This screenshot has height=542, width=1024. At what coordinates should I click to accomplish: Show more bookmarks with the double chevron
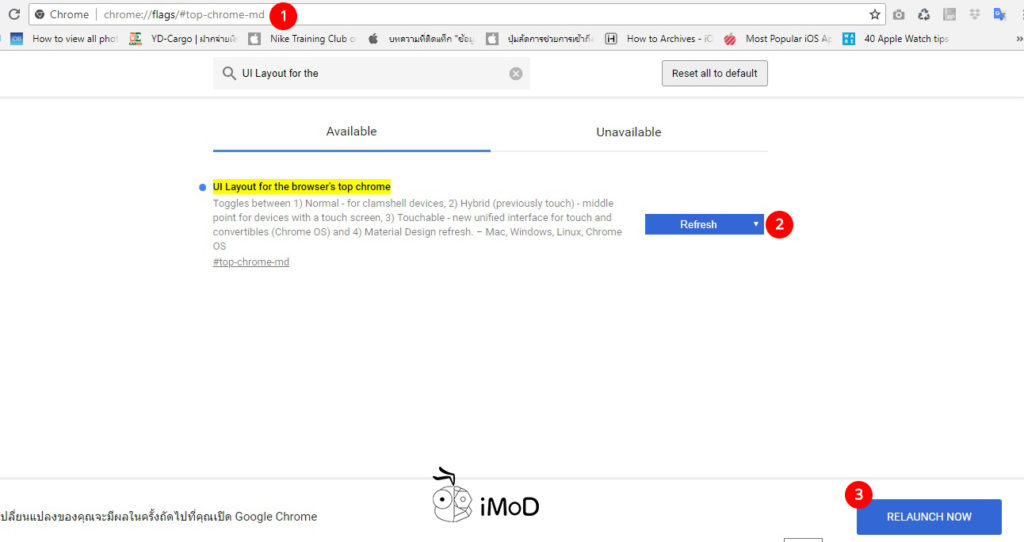point(1019,39)
